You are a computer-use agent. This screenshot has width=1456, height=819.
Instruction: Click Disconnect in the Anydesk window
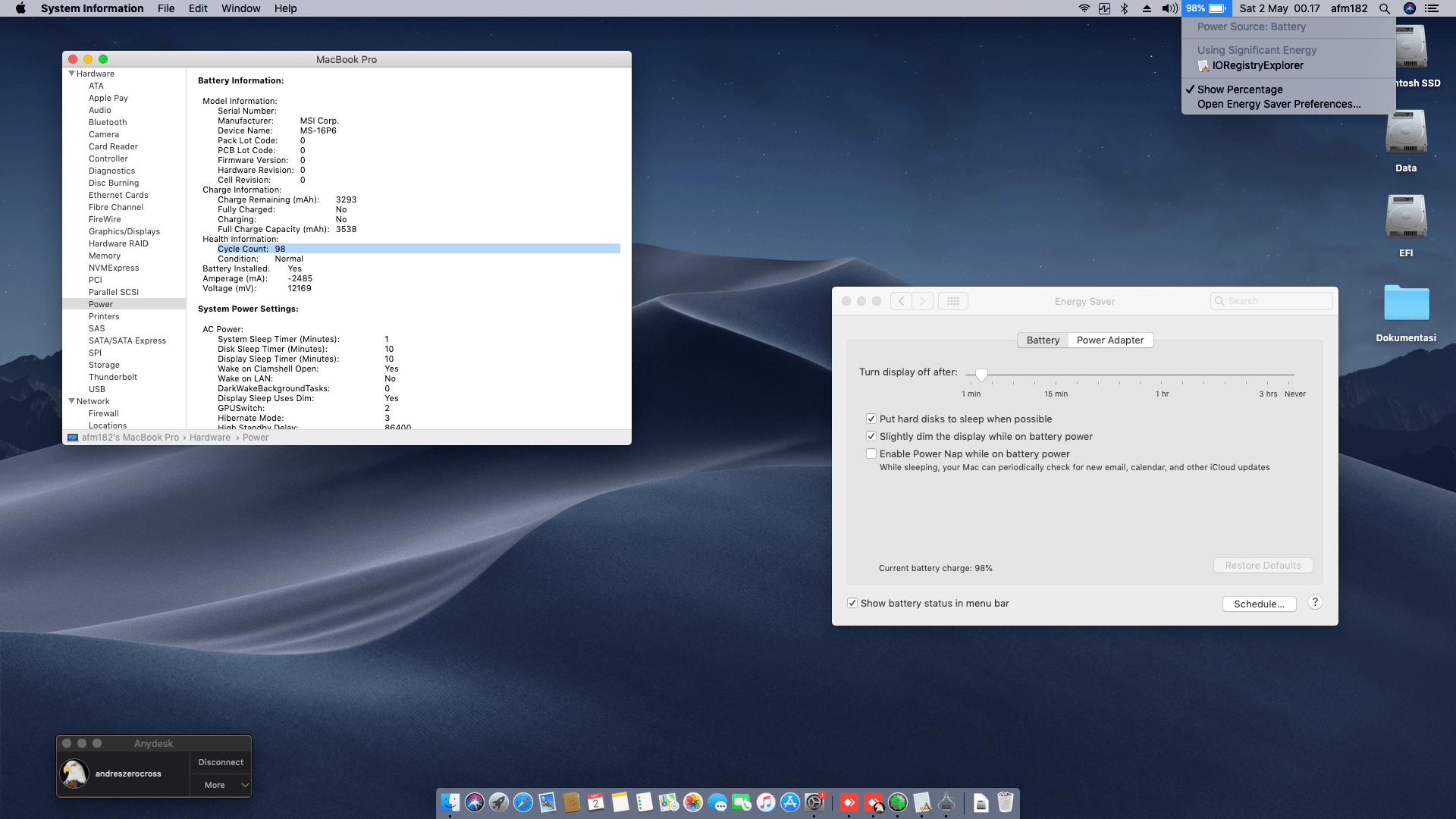pos(221,762)
